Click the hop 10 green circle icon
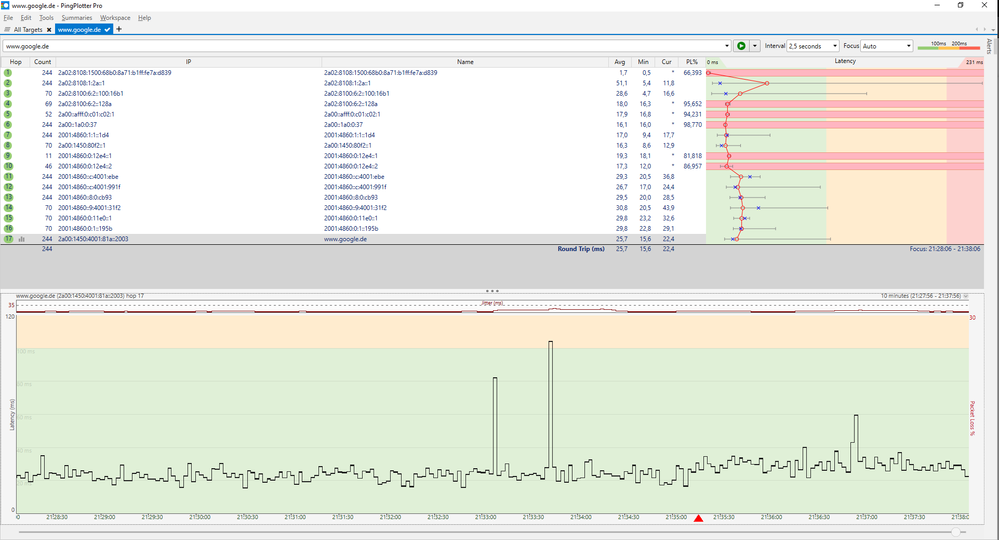 (x=8, y=166)
